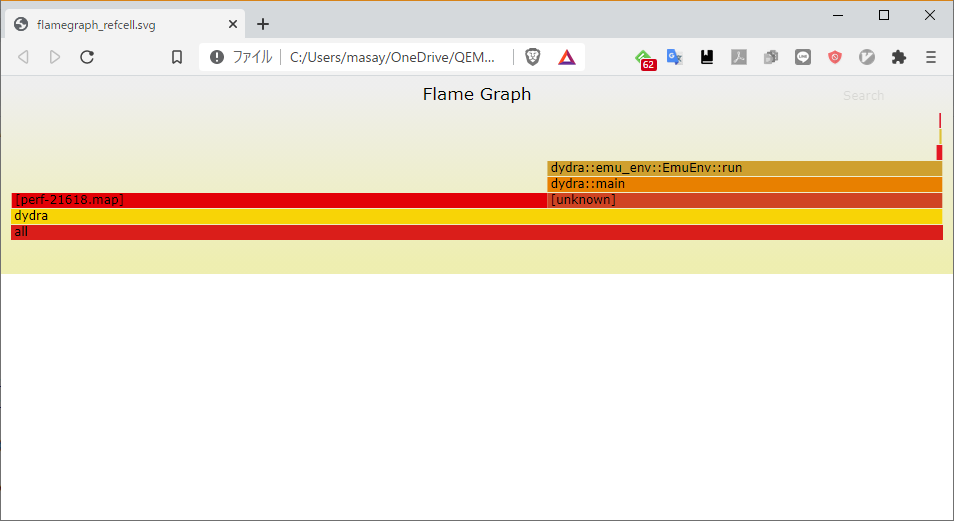Bookmark this page with the bookmark icon
Viewport: 954px width, 521px height.
(x=176, y=57)
